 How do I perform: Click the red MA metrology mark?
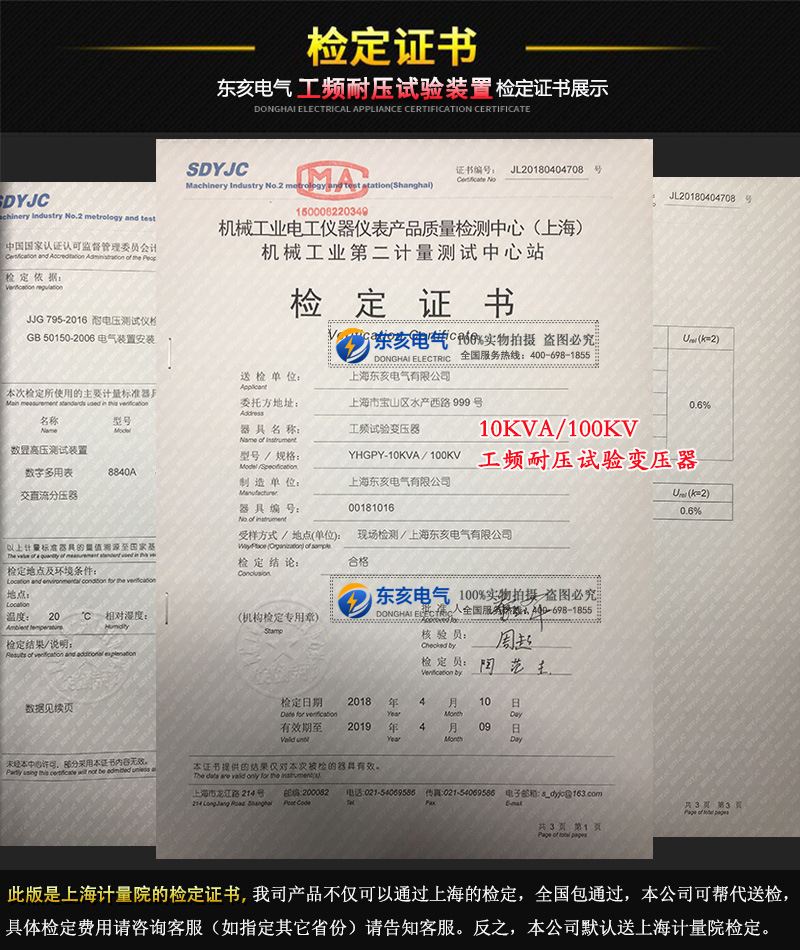pyautogui.click(x=332, y=180)
